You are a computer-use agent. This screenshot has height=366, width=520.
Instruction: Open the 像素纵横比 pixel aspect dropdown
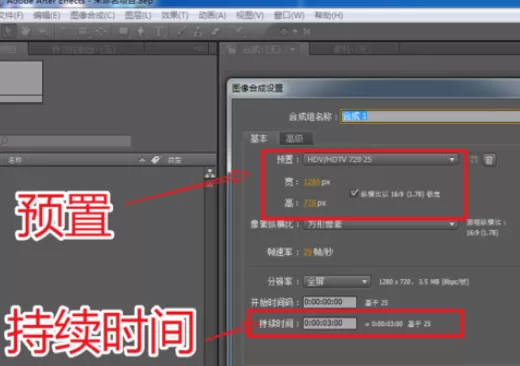pos(380,224)
